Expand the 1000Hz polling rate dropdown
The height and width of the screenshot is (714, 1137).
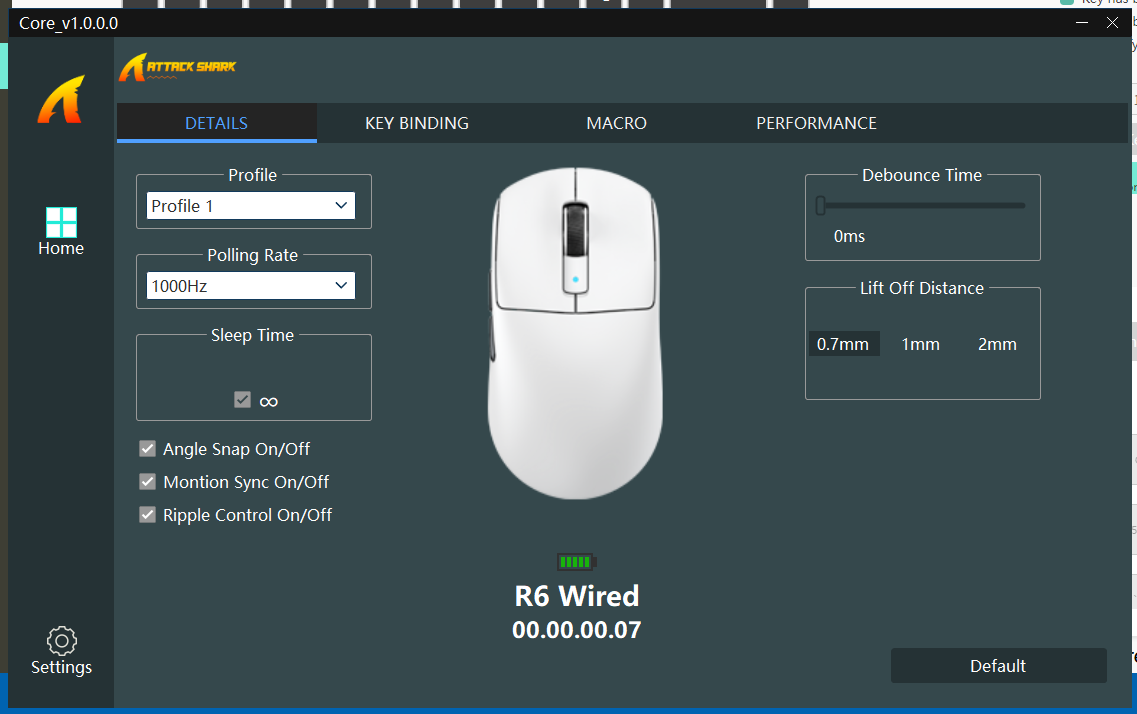click(251, 286)
